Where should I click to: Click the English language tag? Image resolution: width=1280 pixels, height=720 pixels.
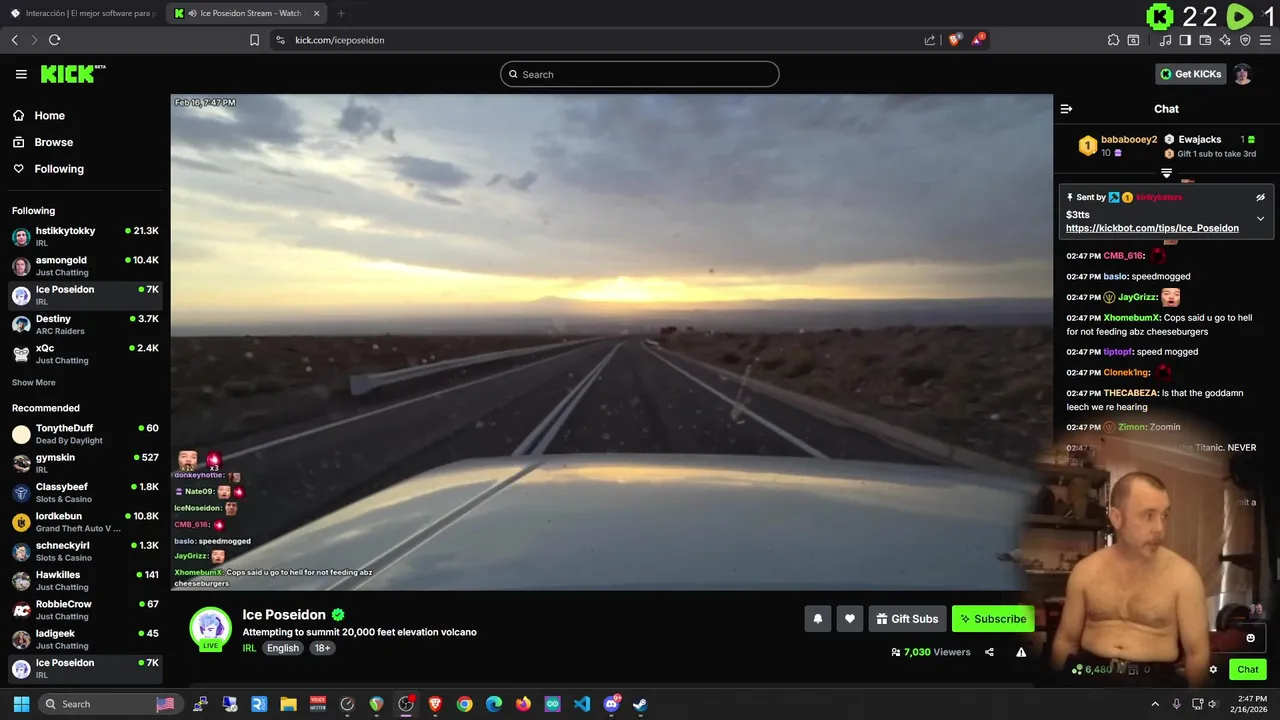(283, 648)
